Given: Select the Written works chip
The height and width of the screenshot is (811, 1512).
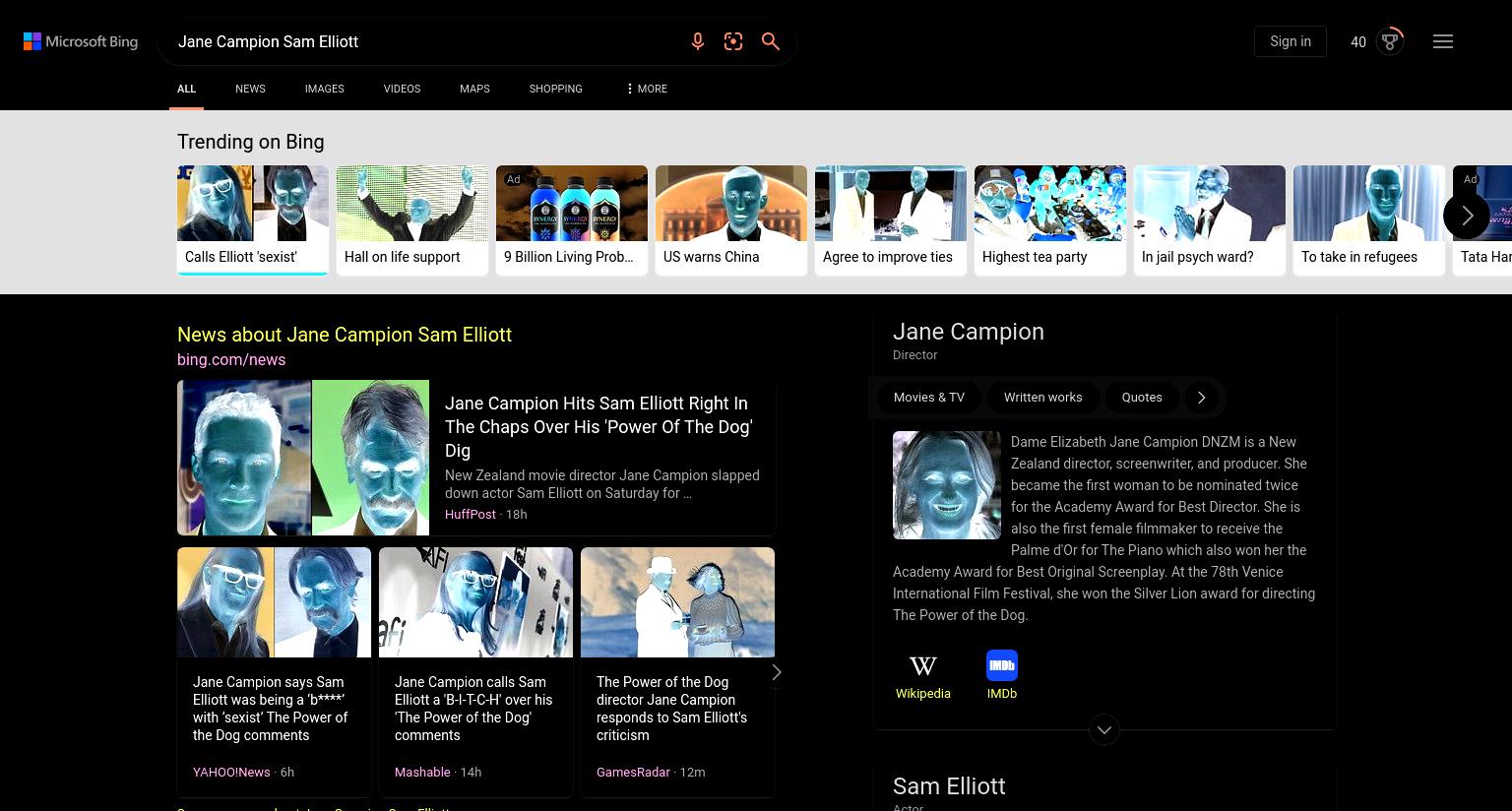Looking at the screenshot, I should (1042, 398).
